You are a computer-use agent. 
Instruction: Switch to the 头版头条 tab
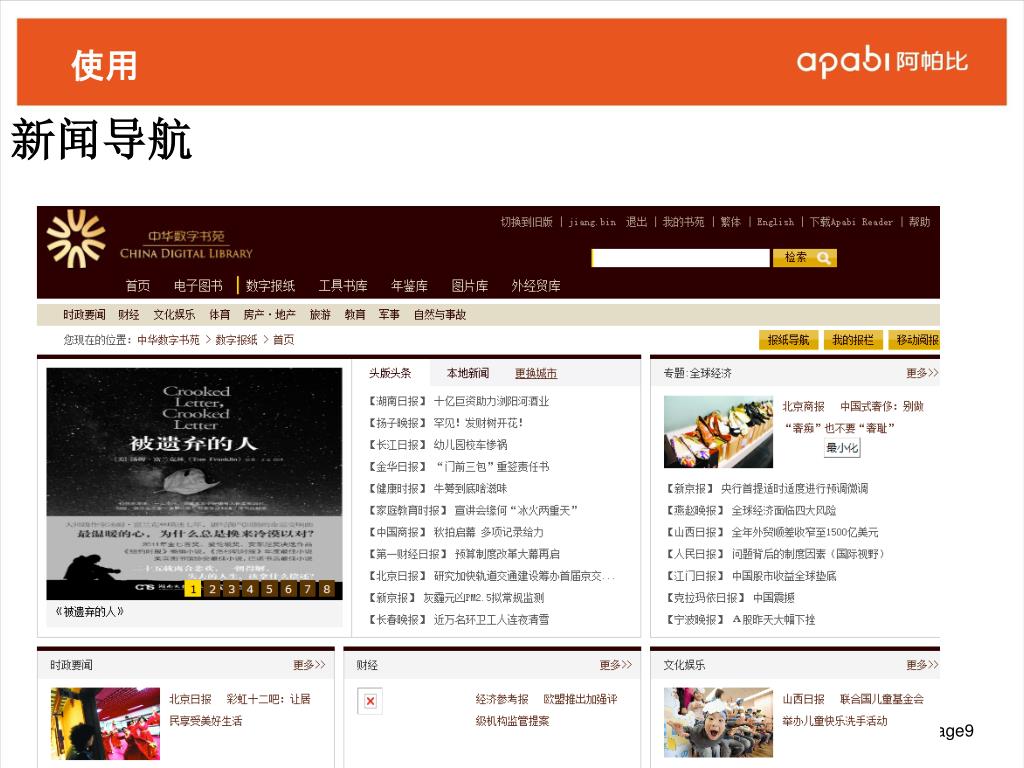pos(390,374)
